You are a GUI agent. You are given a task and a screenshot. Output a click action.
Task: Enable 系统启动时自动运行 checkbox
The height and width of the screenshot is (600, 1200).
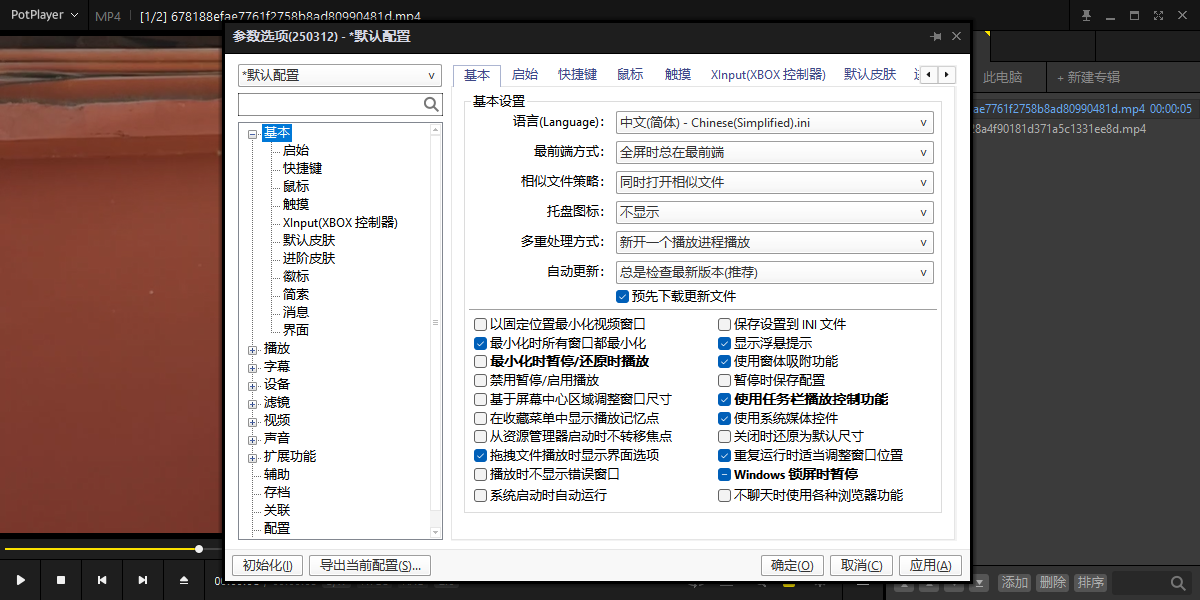tap(480, 495)
